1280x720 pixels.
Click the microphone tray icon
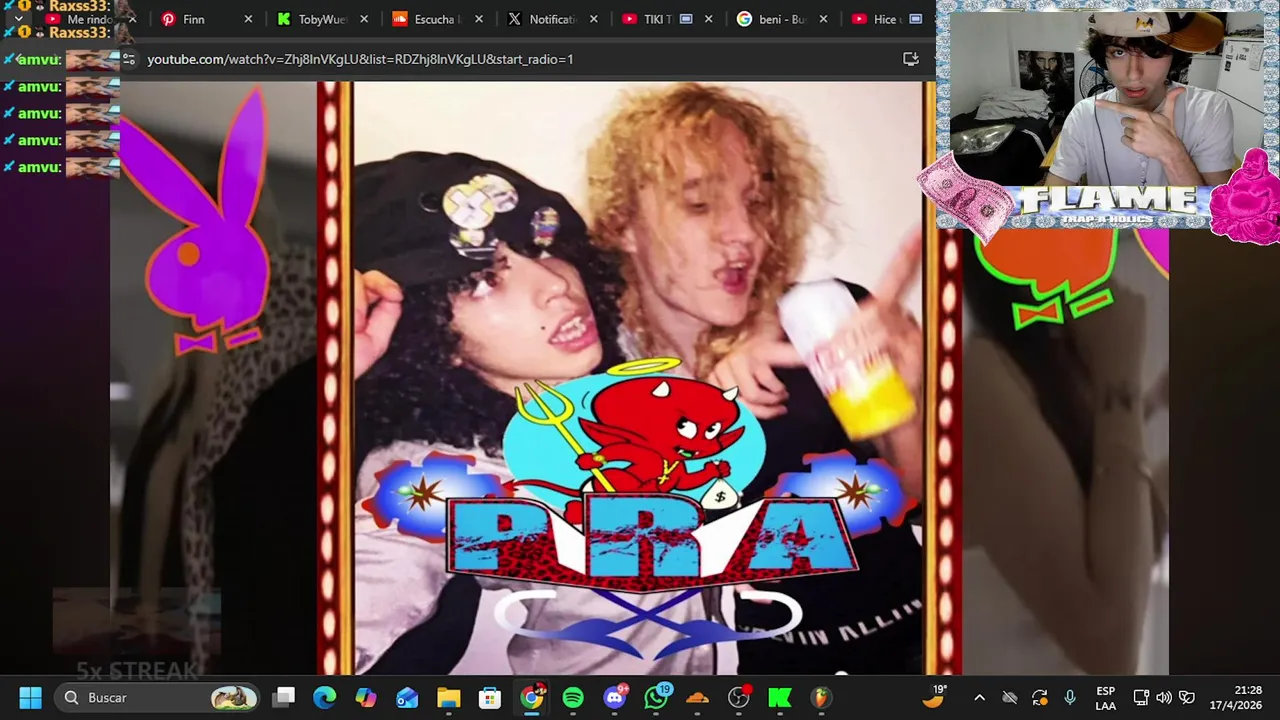click(x=1070, y=698)
